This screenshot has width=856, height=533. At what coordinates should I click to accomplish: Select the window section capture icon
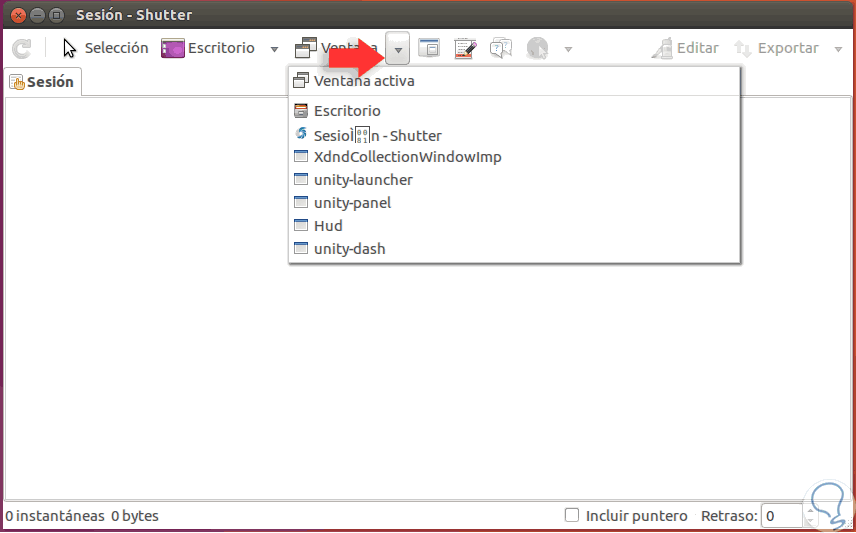point(429,48)
